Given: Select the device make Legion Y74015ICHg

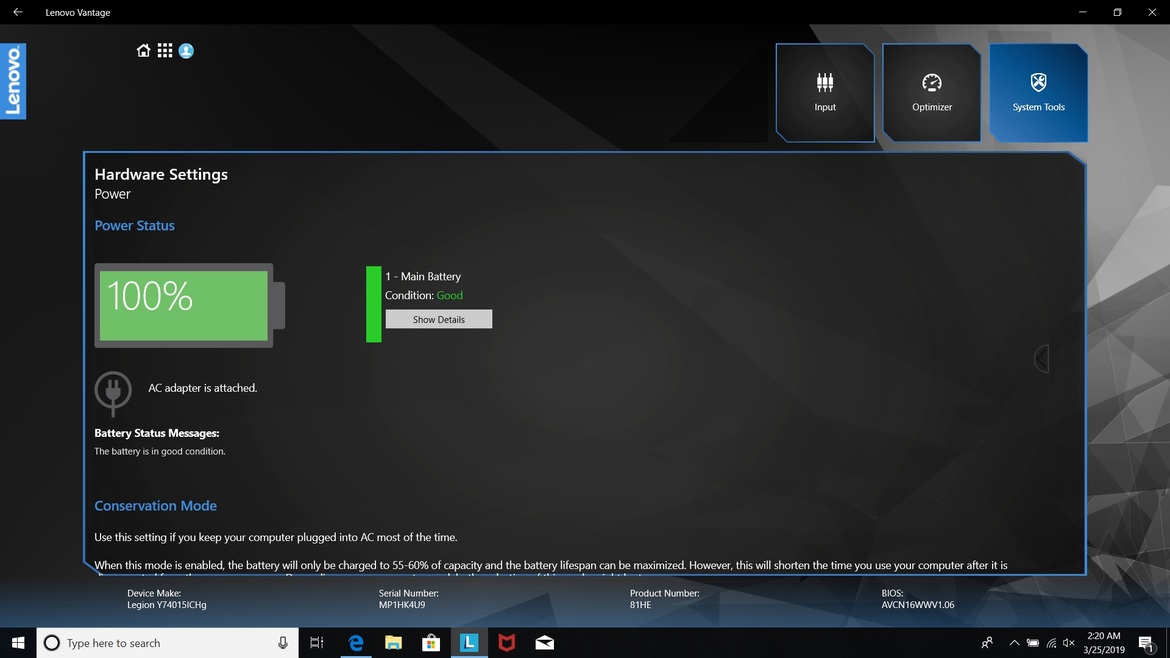Looking at the screenshot, I should click(166, 605).
